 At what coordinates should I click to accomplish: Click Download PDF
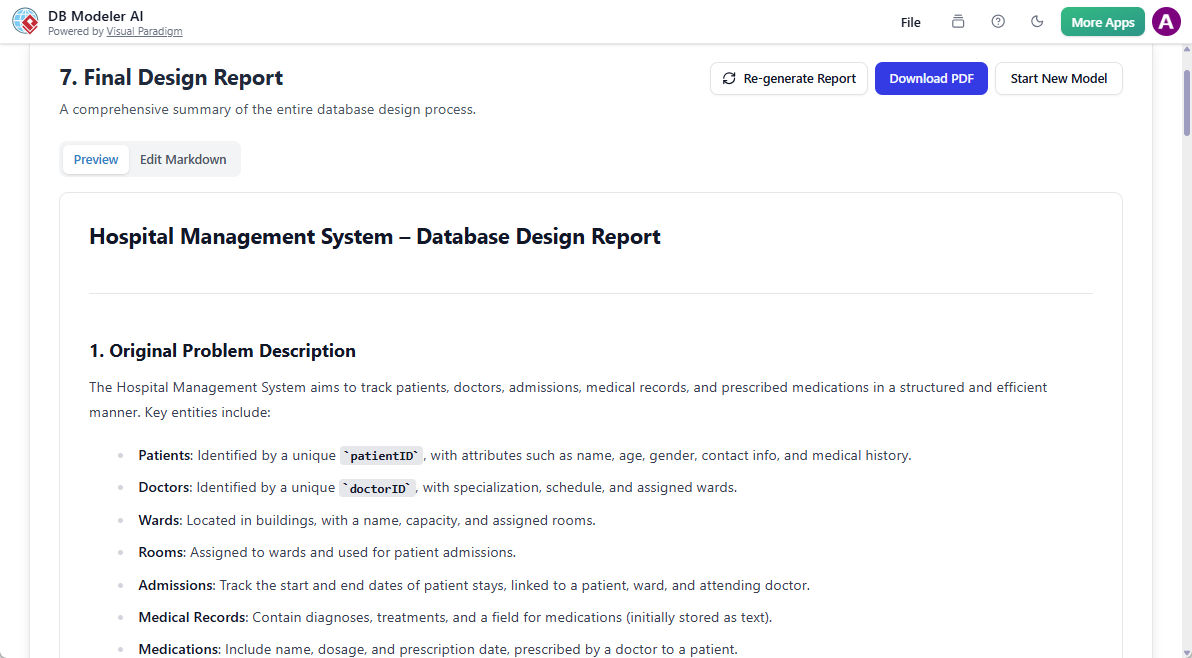pyautogui.click(x=931, y=78)
